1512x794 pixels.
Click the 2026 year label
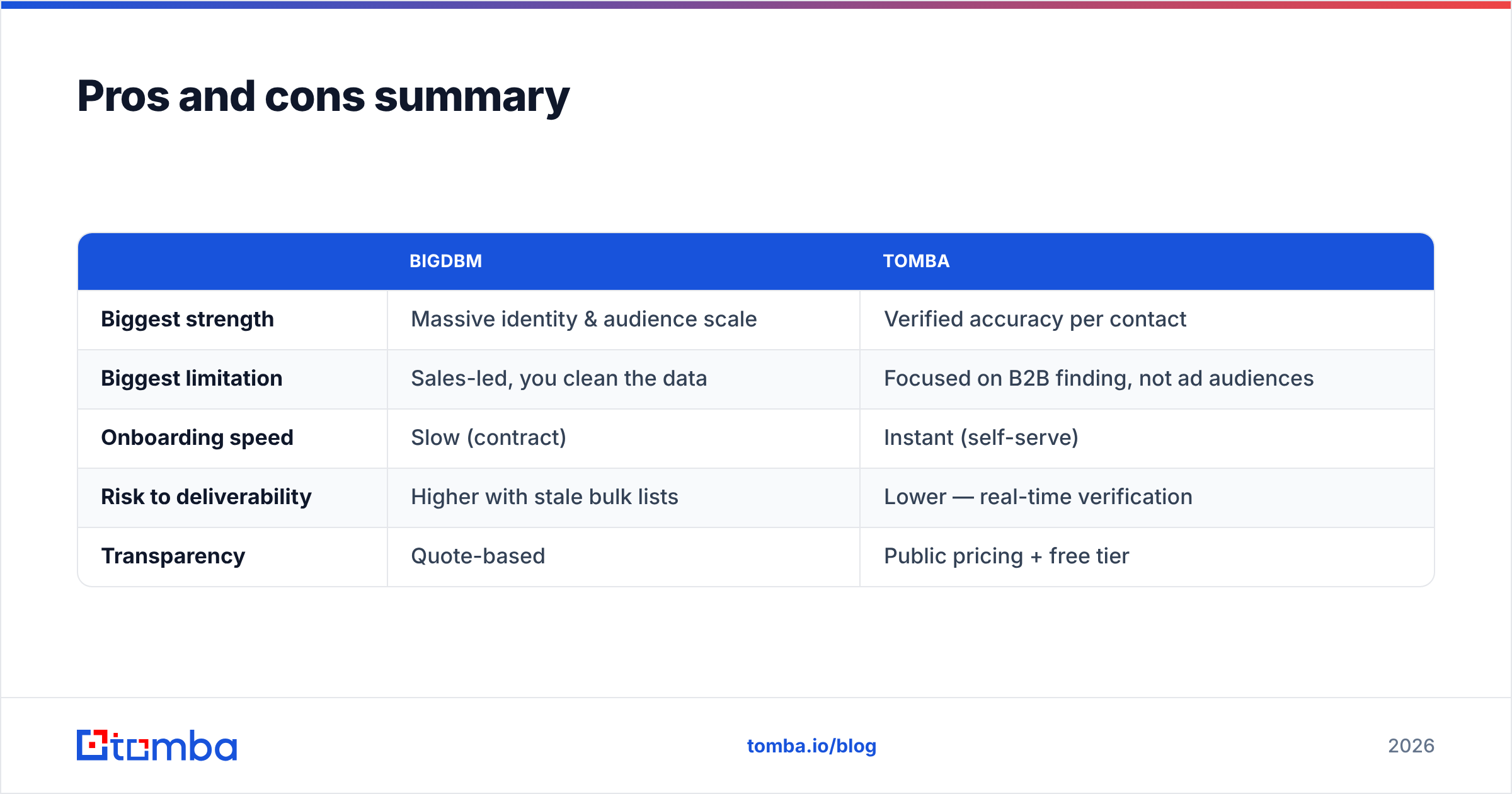1411,746
